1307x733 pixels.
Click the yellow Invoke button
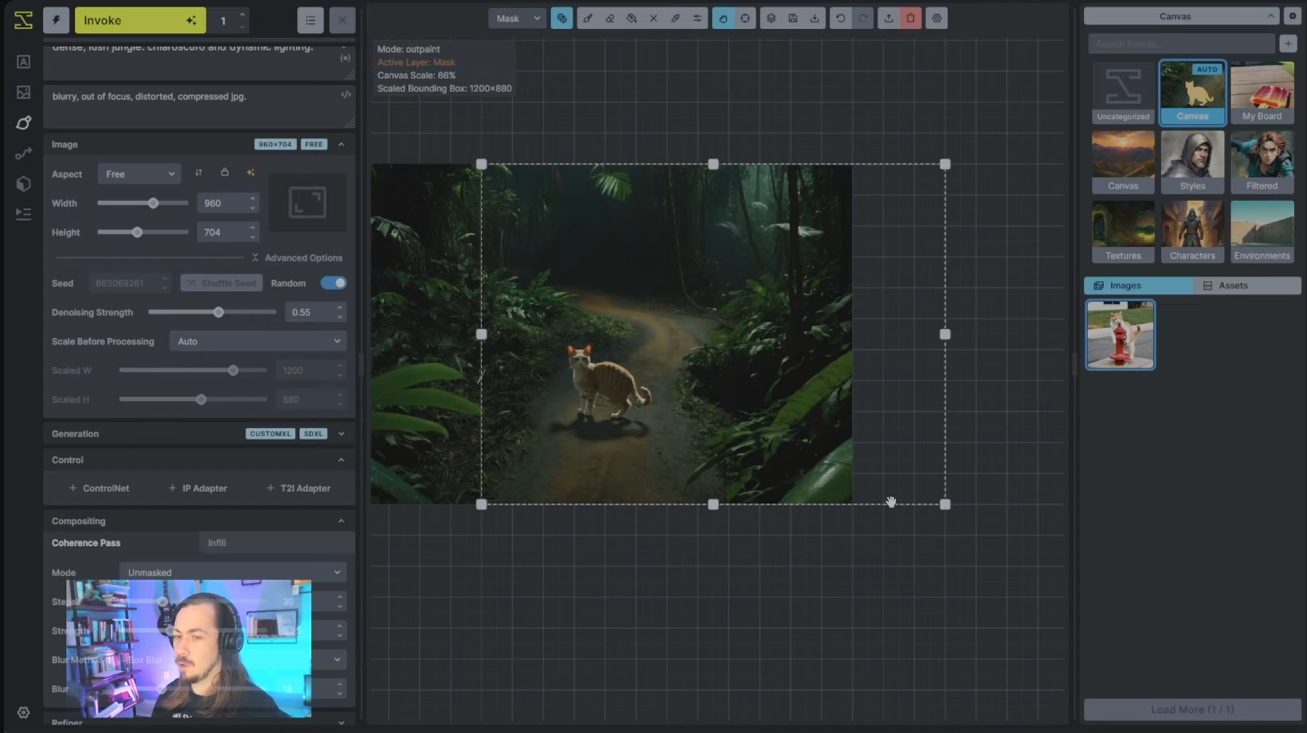[x=140, y=20]
